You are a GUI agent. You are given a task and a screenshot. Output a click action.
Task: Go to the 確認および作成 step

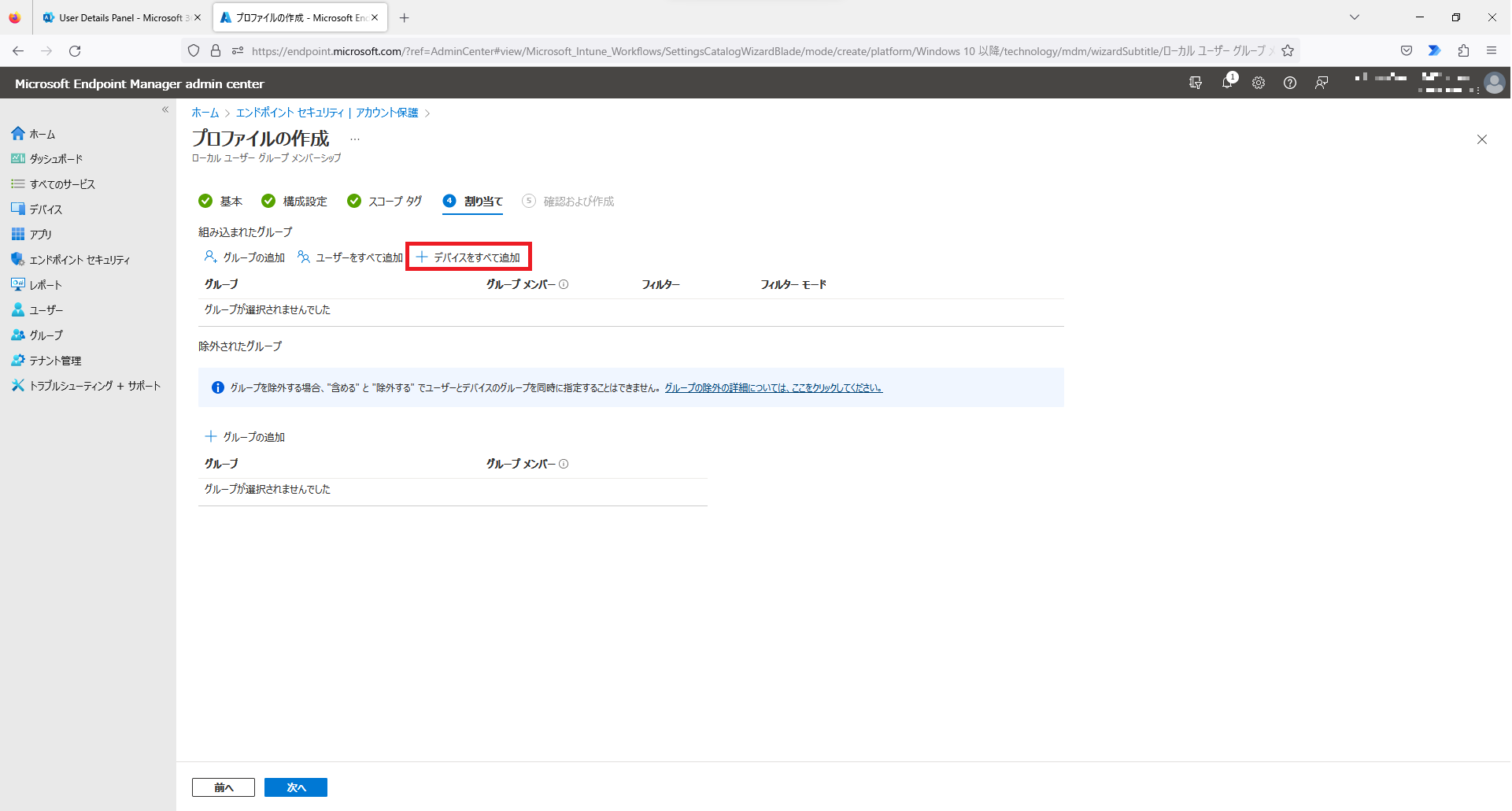568,202
